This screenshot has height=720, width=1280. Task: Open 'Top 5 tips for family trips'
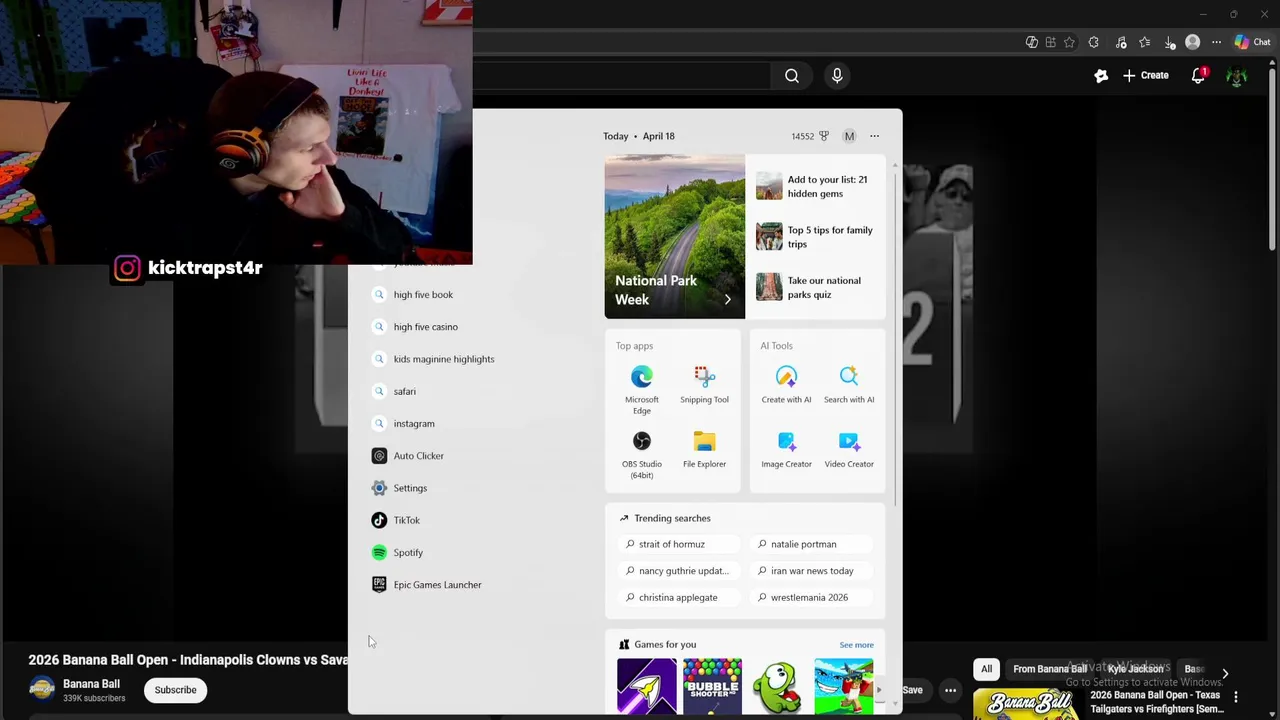click(816, 237)
